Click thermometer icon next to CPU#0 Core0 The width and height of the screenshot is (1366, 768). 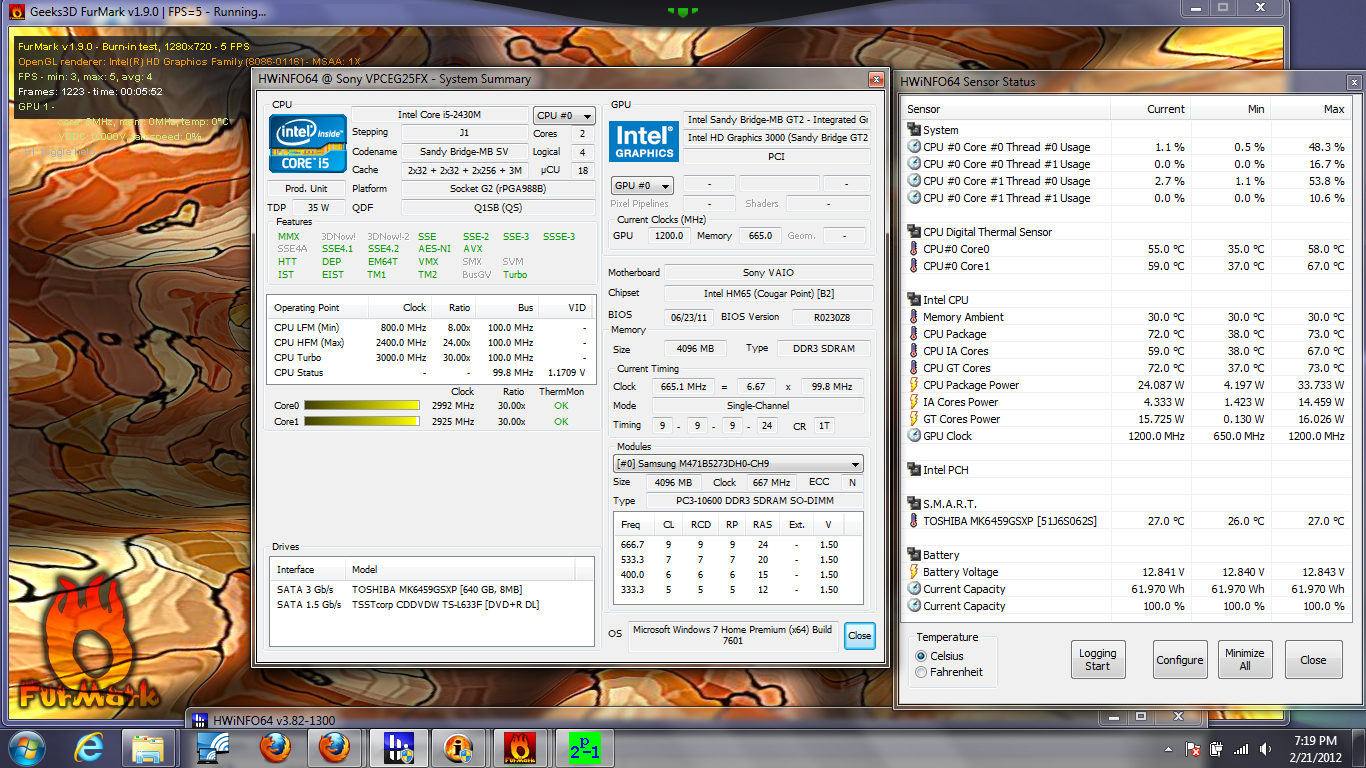914,249
